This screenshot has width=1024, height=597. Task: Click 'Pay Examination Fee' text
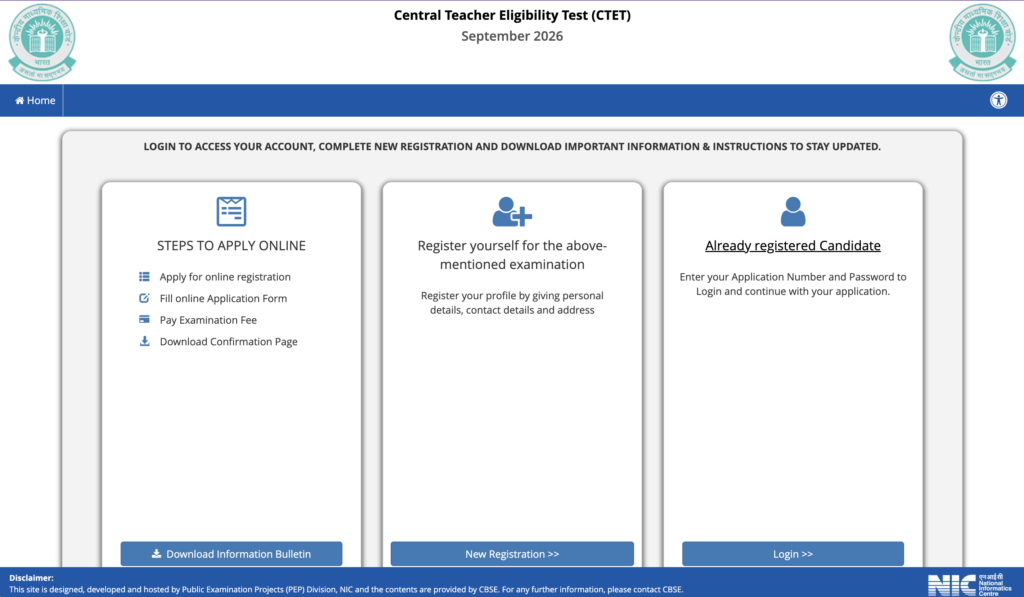tap(208, 320)
